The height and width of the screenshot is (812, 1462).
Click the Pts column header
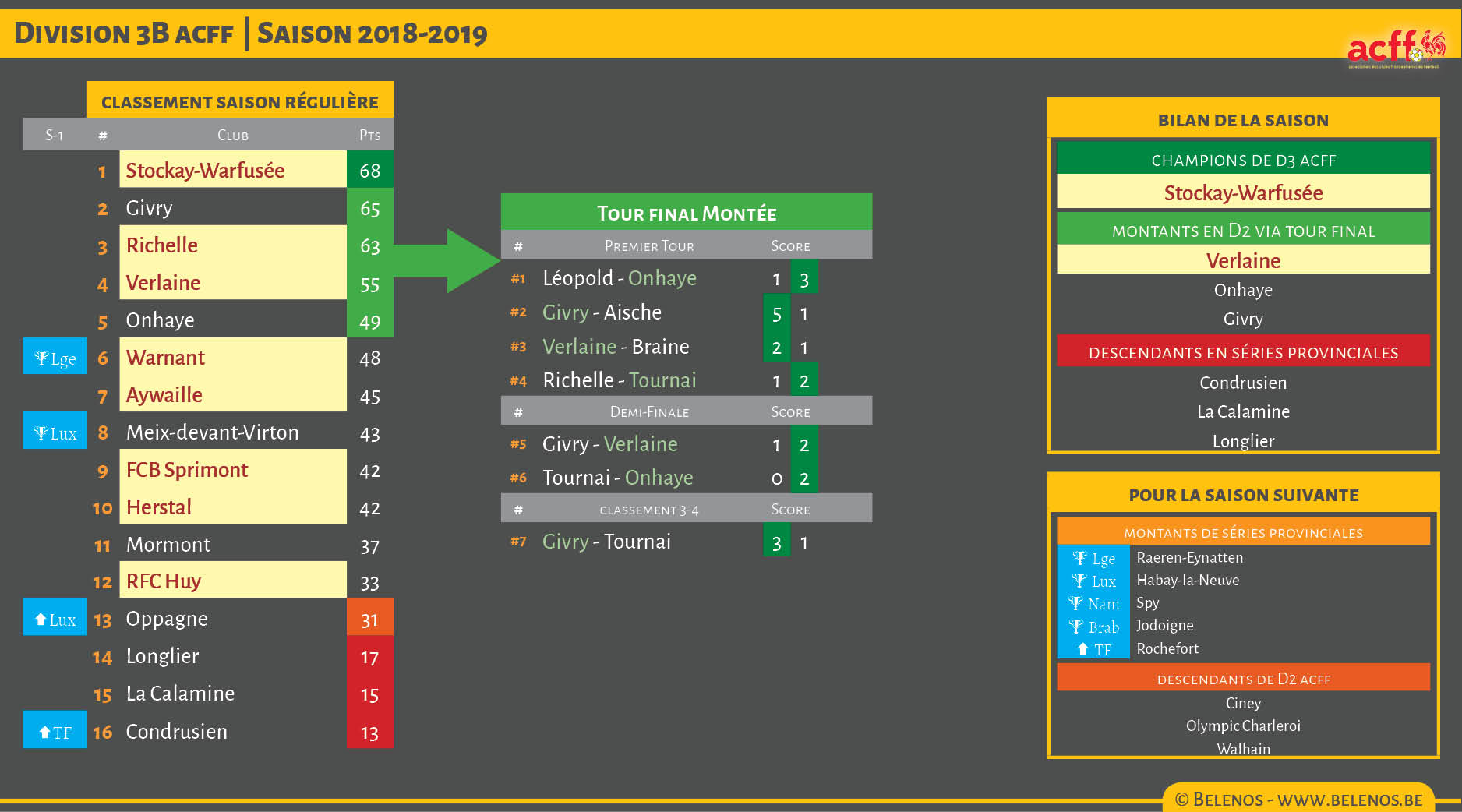coord(369,135)
